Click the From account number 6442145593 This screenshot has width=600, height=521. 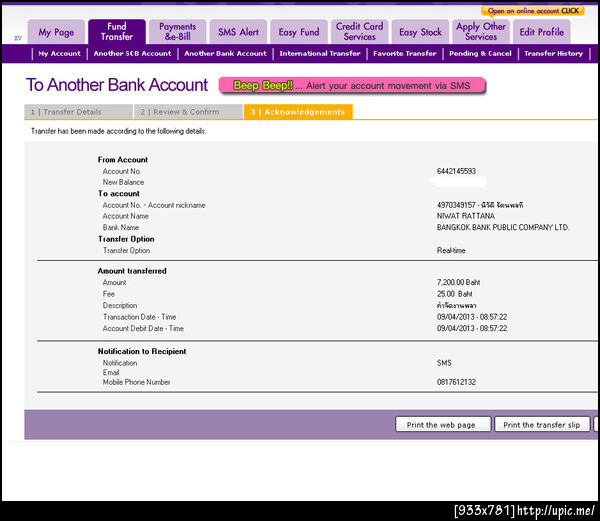(457, 171)
